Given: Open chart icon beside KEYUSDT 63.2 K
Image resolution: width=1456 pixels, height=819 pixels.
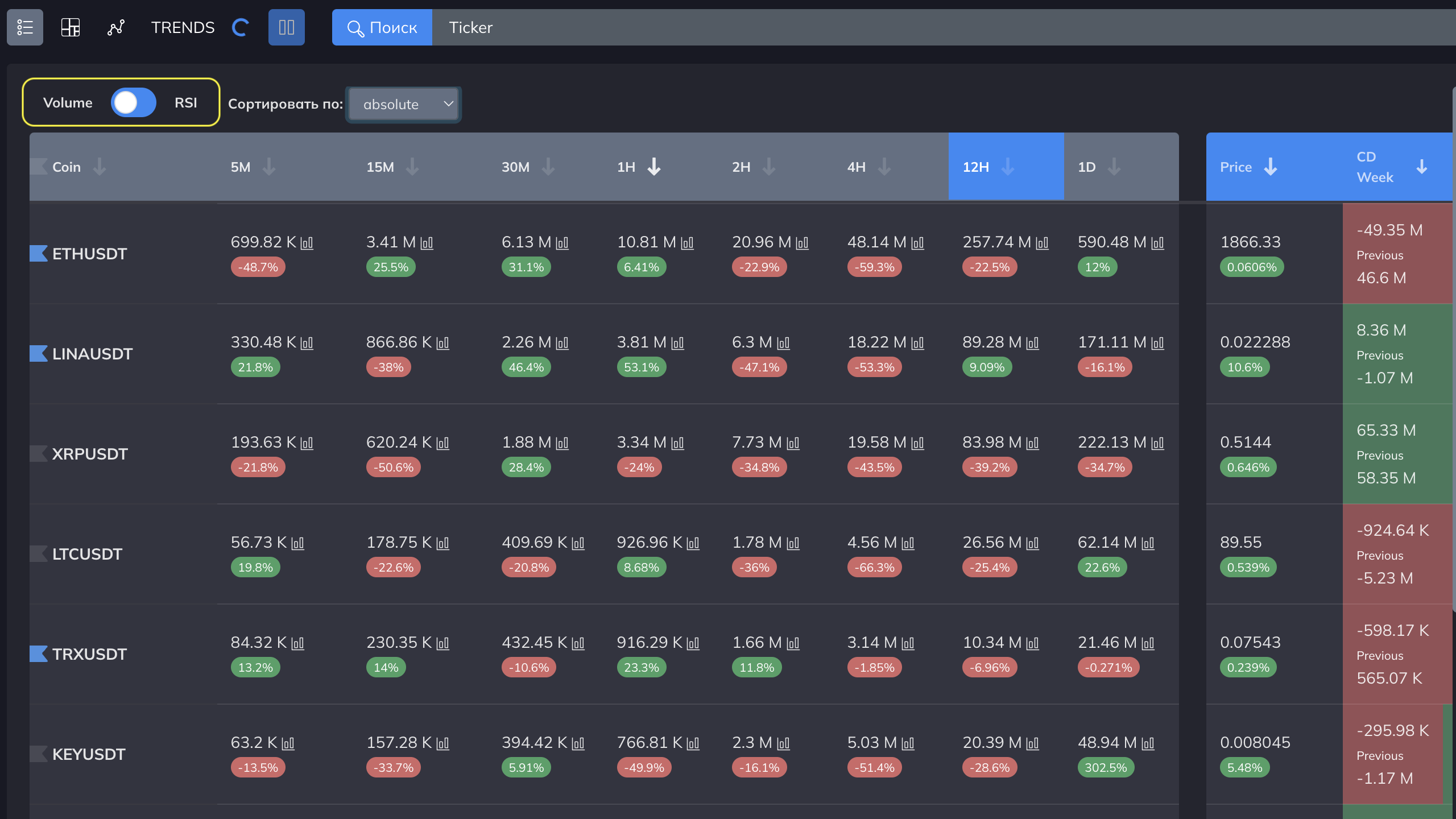Looking at the screenshot, I should point(288,744).
